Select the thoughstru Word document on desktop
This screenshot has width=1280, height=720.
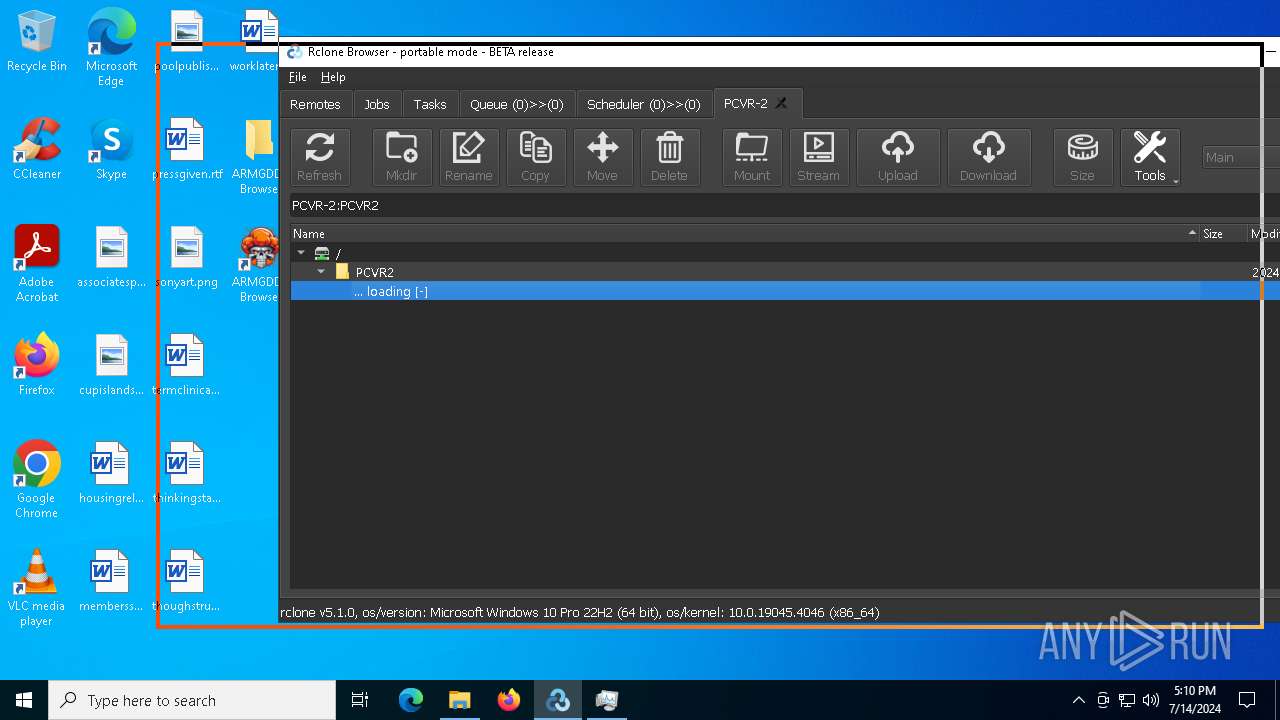[x=187, y=581]
